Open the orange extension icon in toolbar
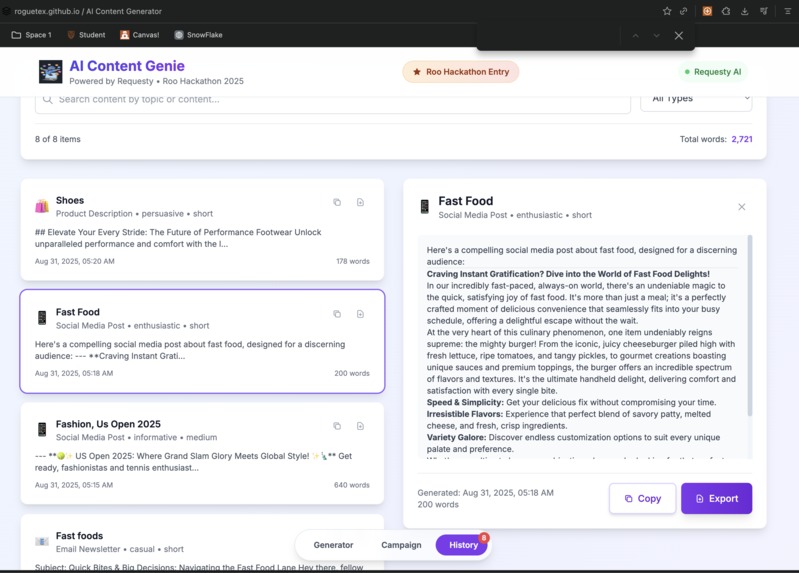 click(x=707, y=11)
